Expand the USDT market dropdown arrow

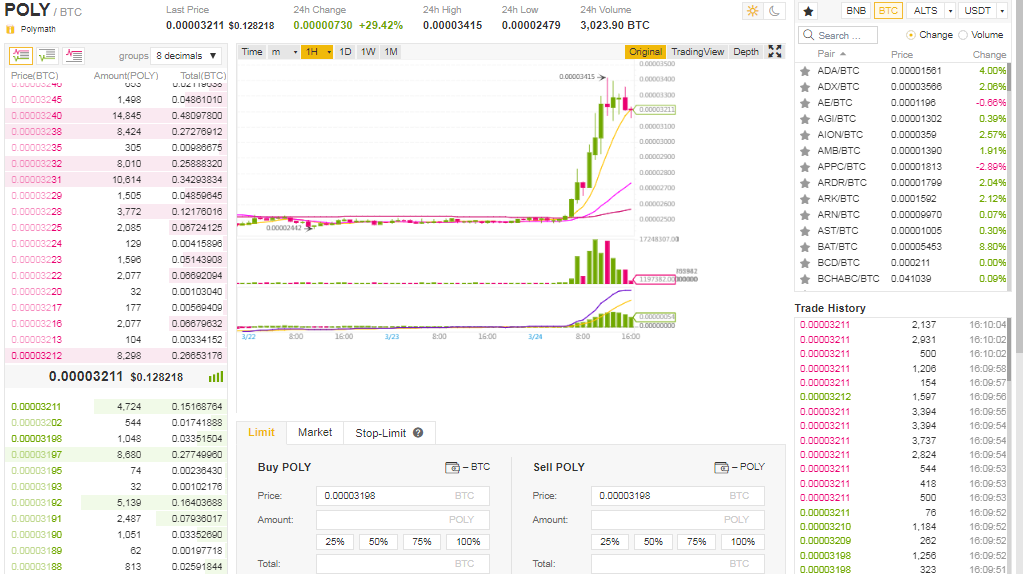(x=1001, y=11)
